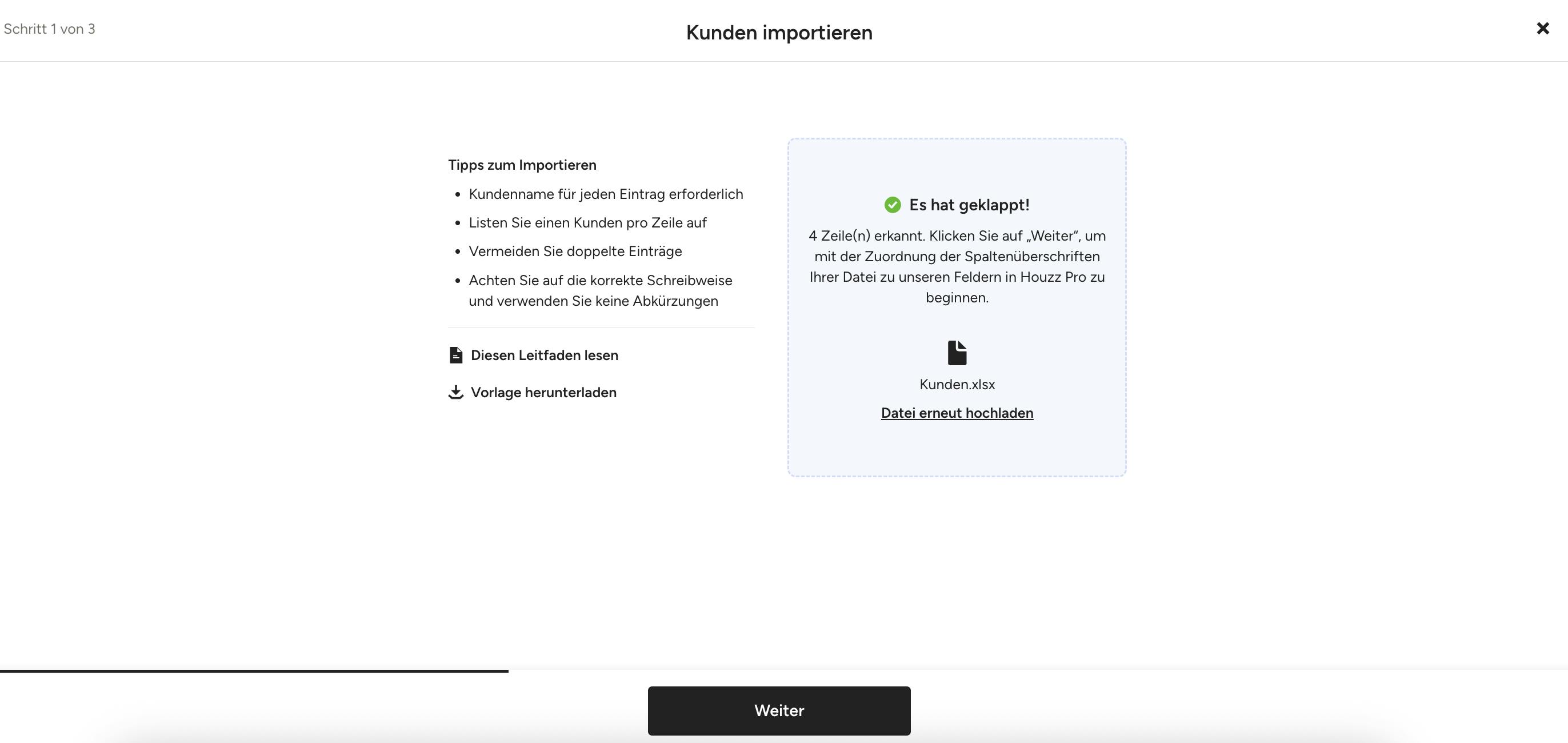Close the Kunden importieren dialog
This screenshot has height=743, width=1568.
click(x=1542, y=29)
